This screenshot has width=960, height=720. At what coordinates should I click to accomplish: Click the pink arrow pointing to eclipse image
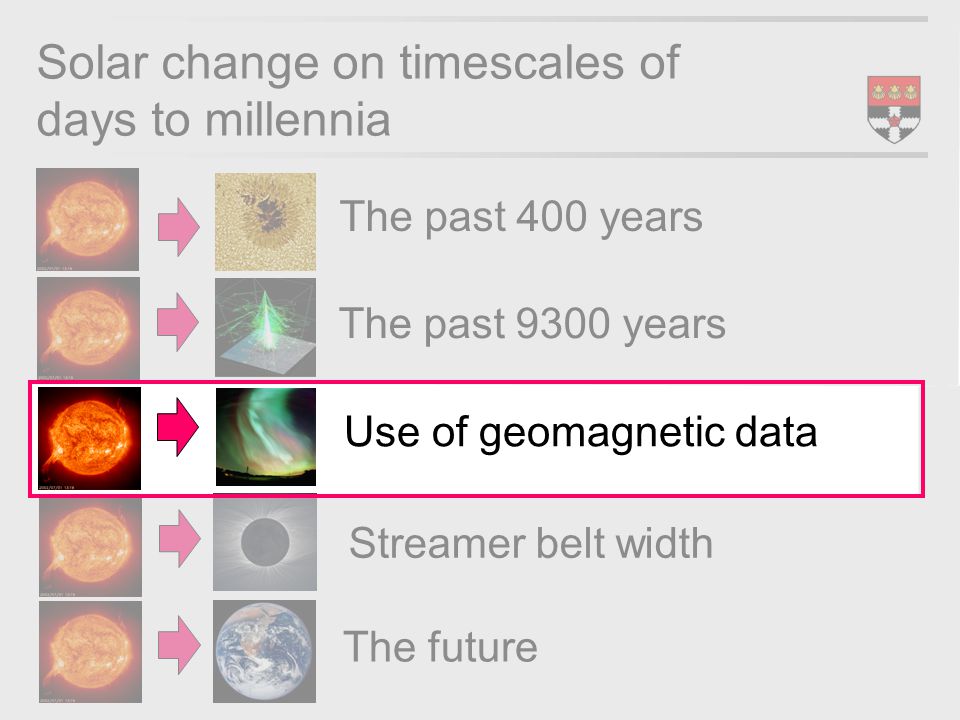[x=179, y=539]
